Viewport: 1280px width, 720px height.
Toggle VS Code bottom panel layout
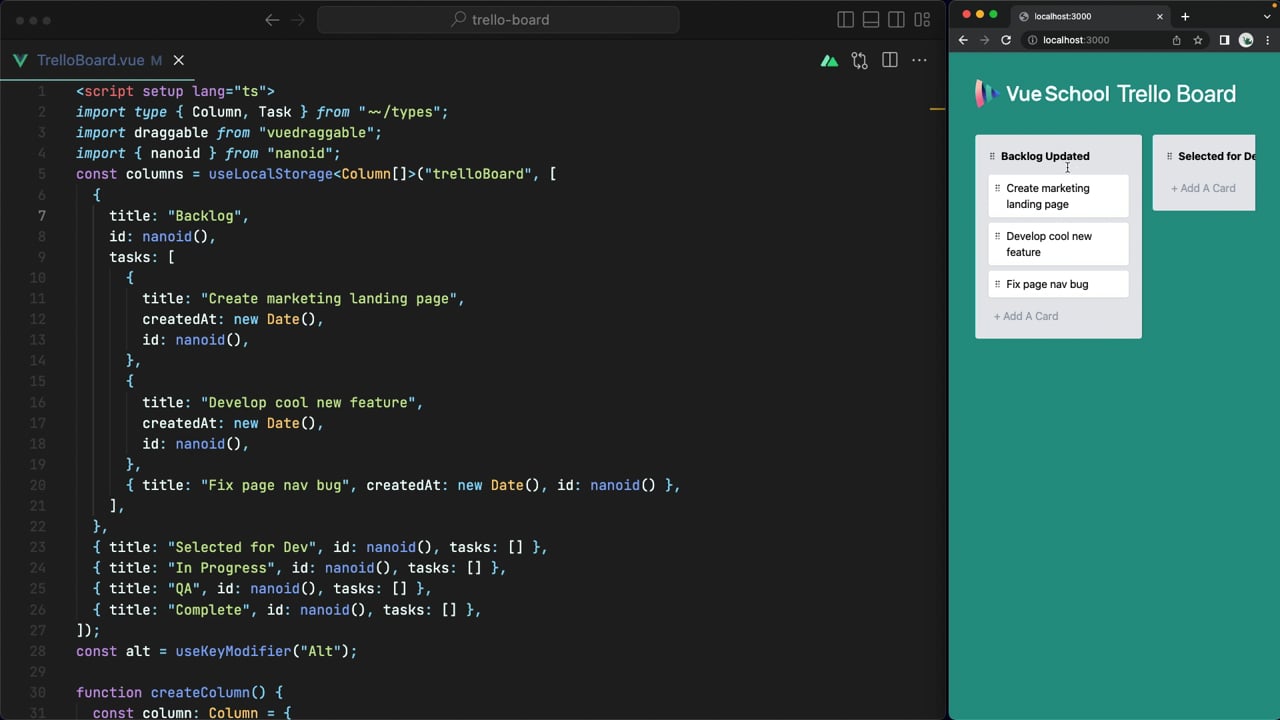[x=871, y=19]
